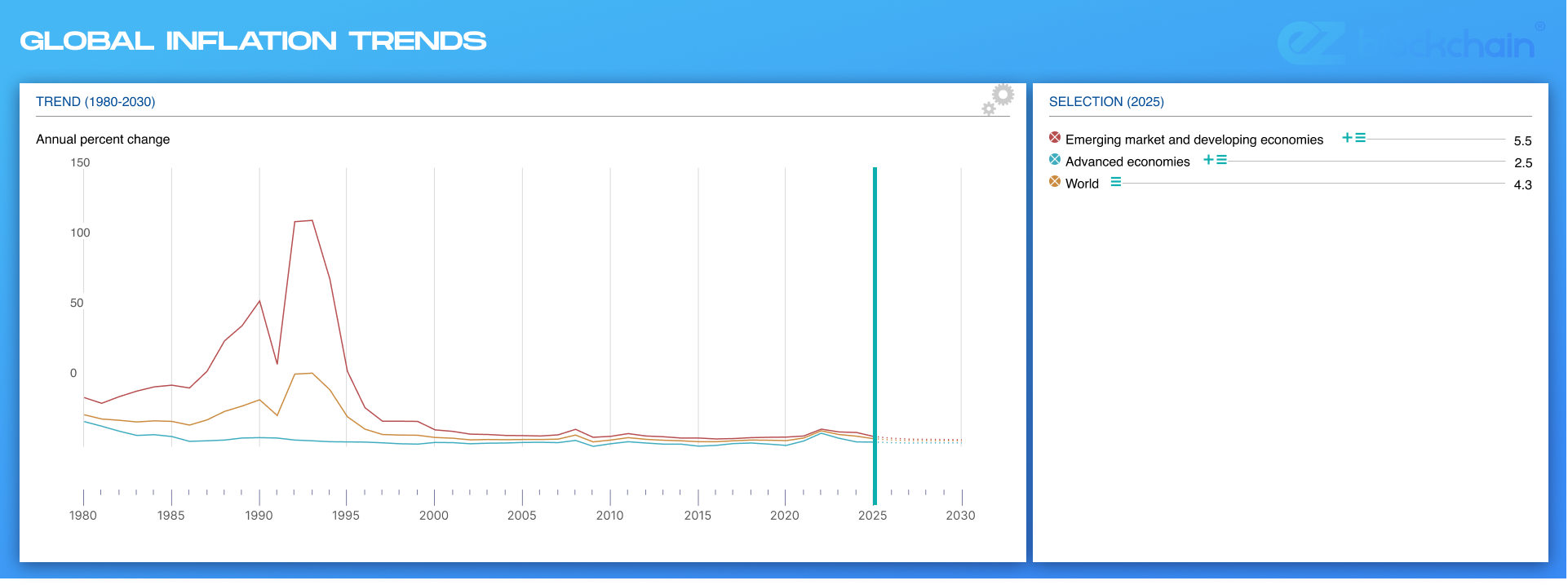Viewport: 1568px width, 585px height.
Task: Select year 1990 on the timeline axis
Action: coord(259,515)
